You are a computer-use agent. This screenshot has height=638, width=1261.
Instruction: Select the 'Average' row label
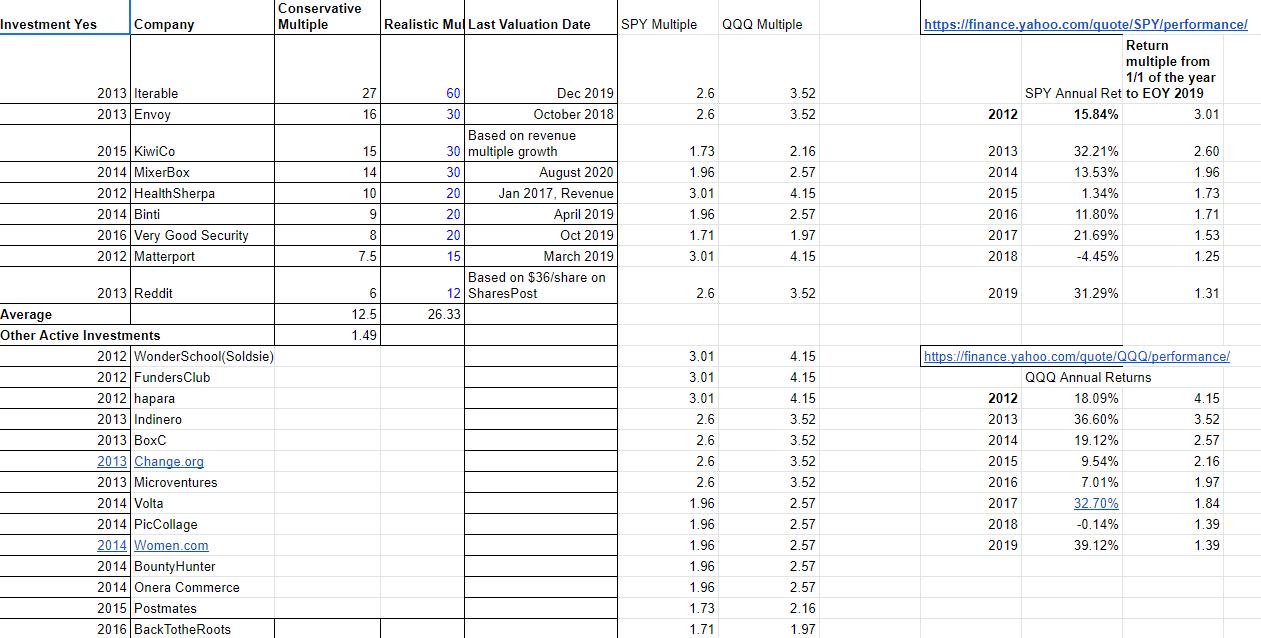click(65, 314)
